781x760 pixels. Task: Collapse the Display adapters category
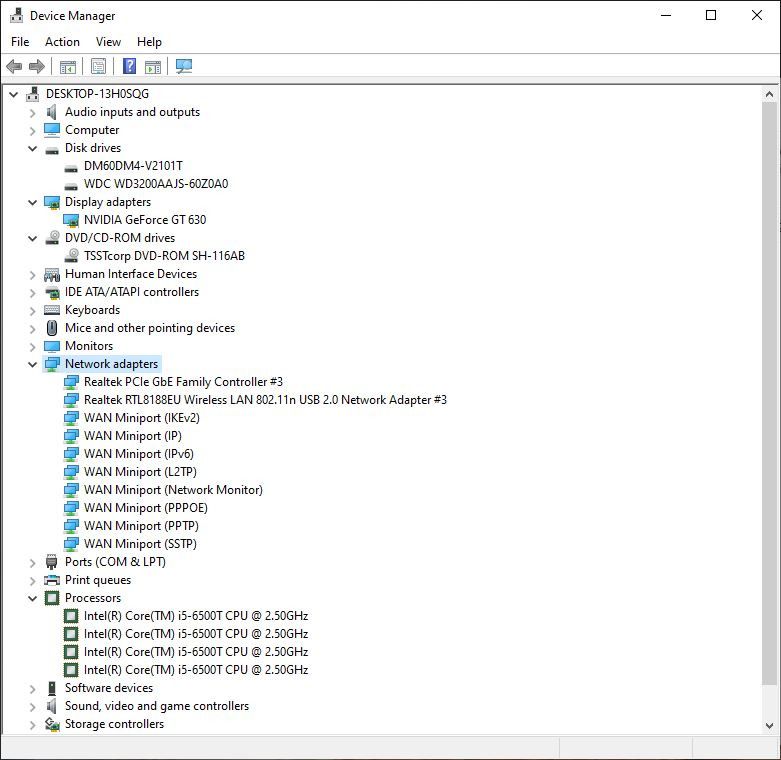pos(32,202)
